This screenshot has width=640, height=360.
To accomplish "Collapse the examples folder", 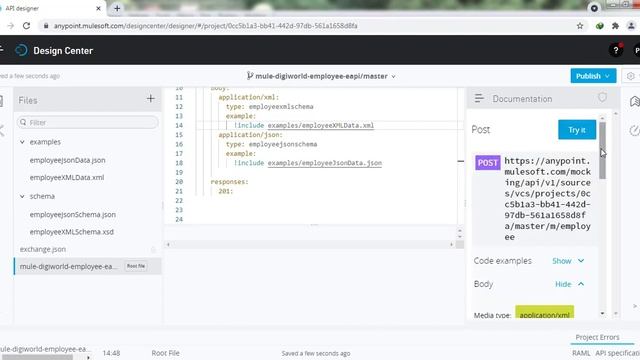I will pos(22,142).
